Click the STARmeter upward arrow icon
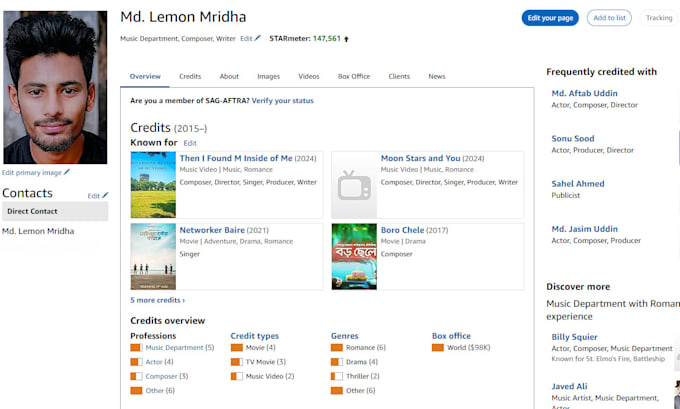Image resolution: width=680 pixels, height=409 pixels. pos(346,39)
